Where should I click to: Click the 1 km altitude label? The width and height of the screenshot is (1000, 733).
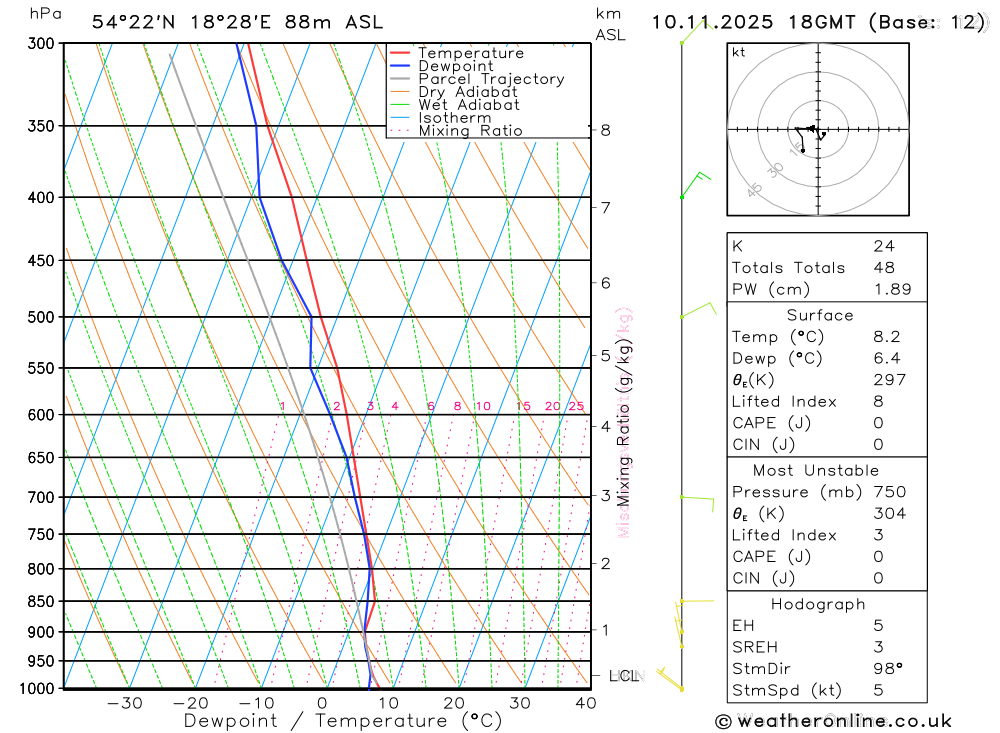(605, 630)
